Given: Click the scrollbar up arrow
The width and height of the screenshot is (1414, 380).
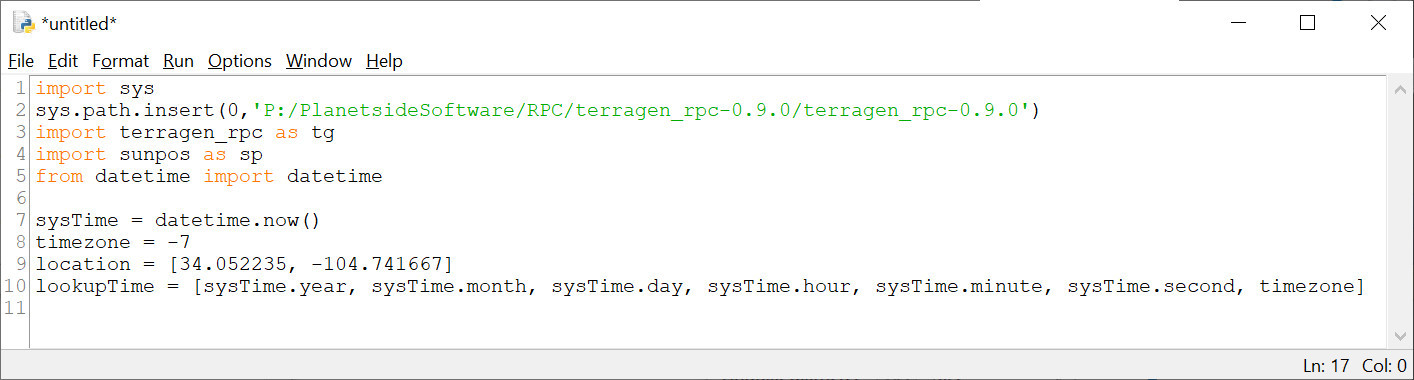Looking at the screenshot, I should tap(1398, 89).
